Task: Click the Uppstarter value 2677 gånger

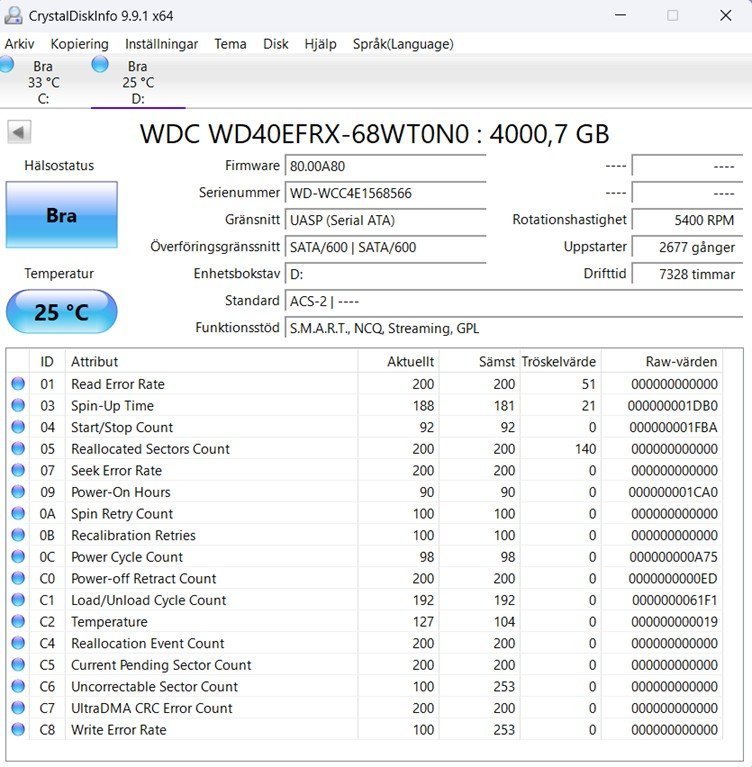Action: tap(687, 247)
